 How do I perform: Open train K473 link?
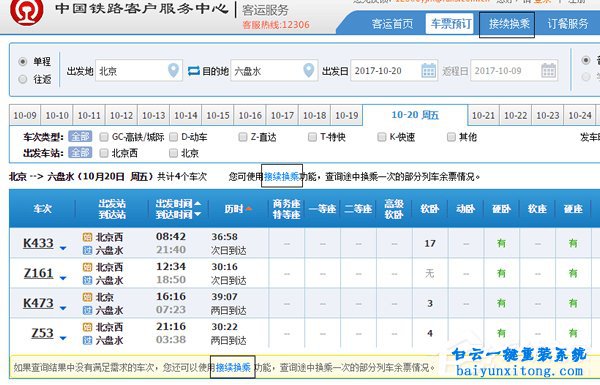point(38,303)
